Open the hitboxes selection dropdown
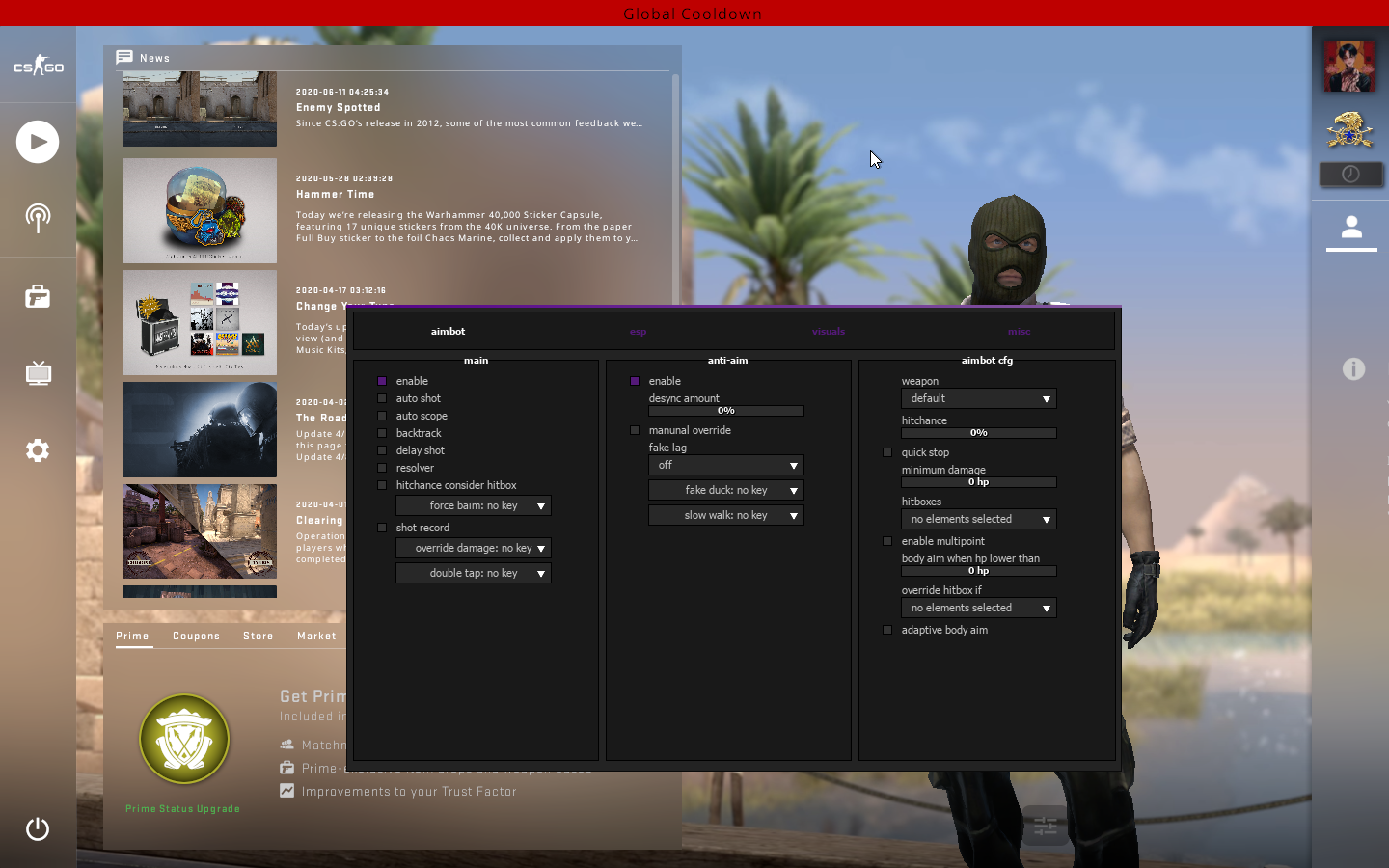 [979, 519]
